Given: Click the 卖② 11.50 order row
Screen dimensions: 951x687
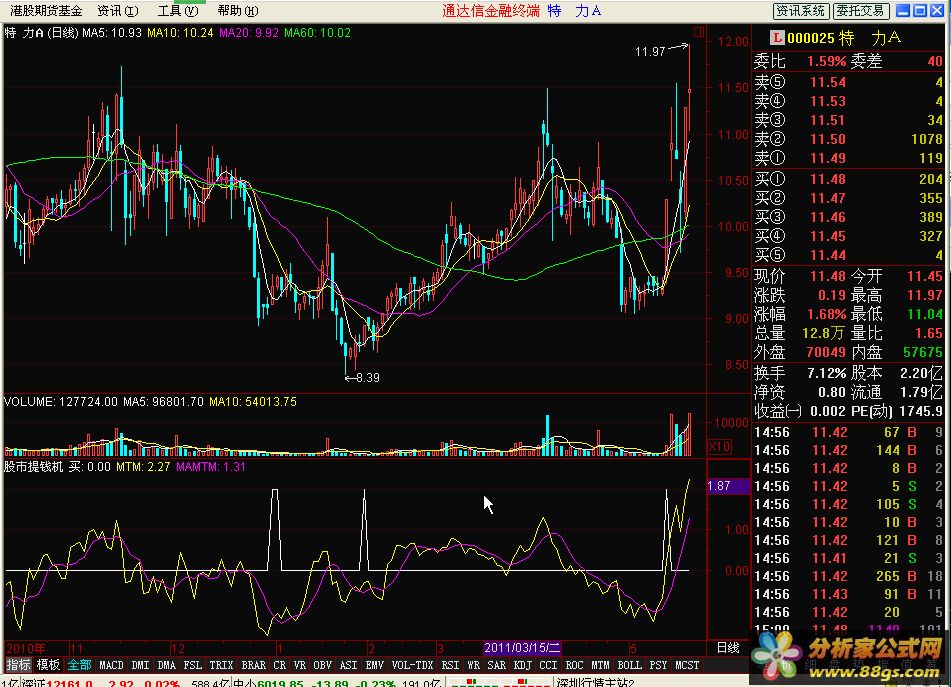Looking at the screenshot, I should (x=848, y=139).
